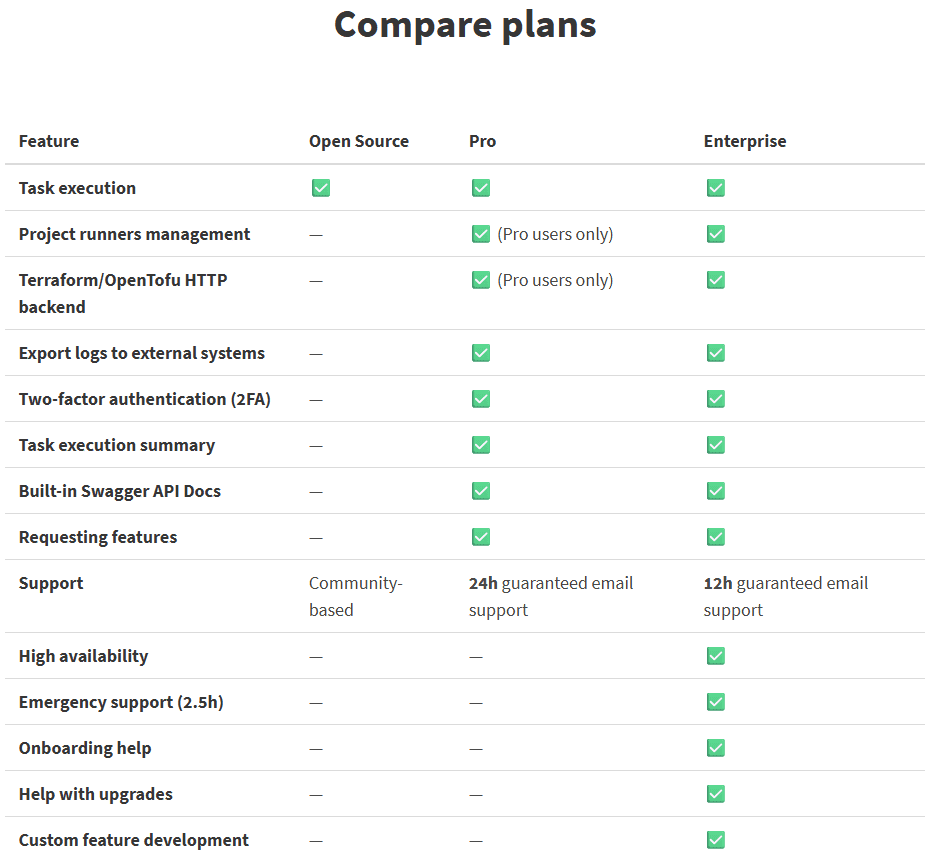Click Enterprise checkmark for Two-factor authentication
The image size is (941, 862).
pyautogui.click(x=715, y=399)
